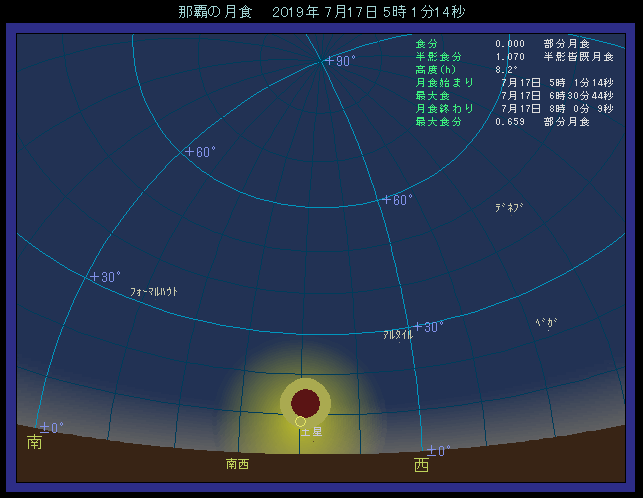The image size is (643, 498).
Task: Select the 南 (South) direction label
Action: pos(34,442)
